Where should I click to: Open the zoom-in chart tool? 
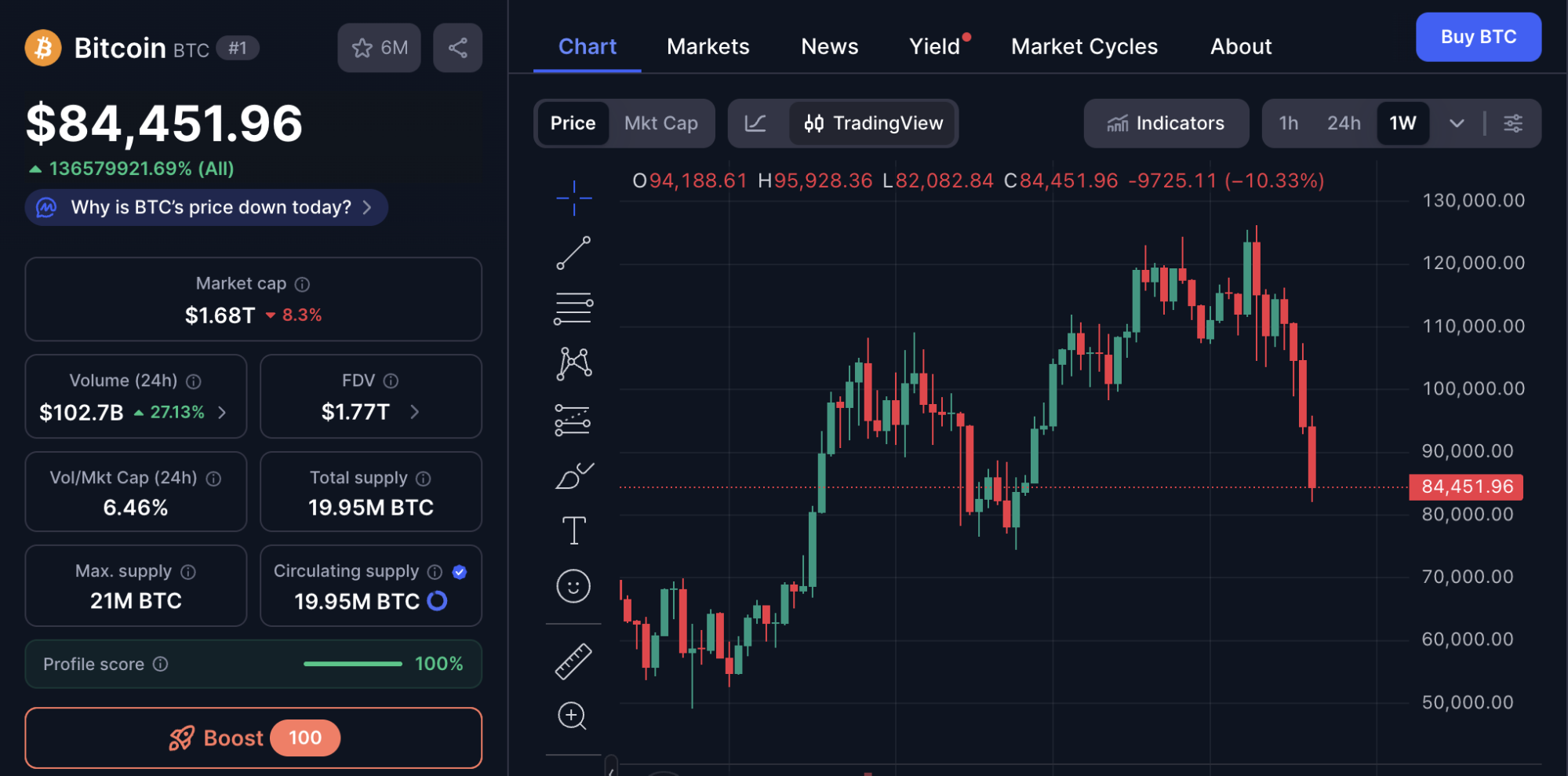click(x=573, y=716)
